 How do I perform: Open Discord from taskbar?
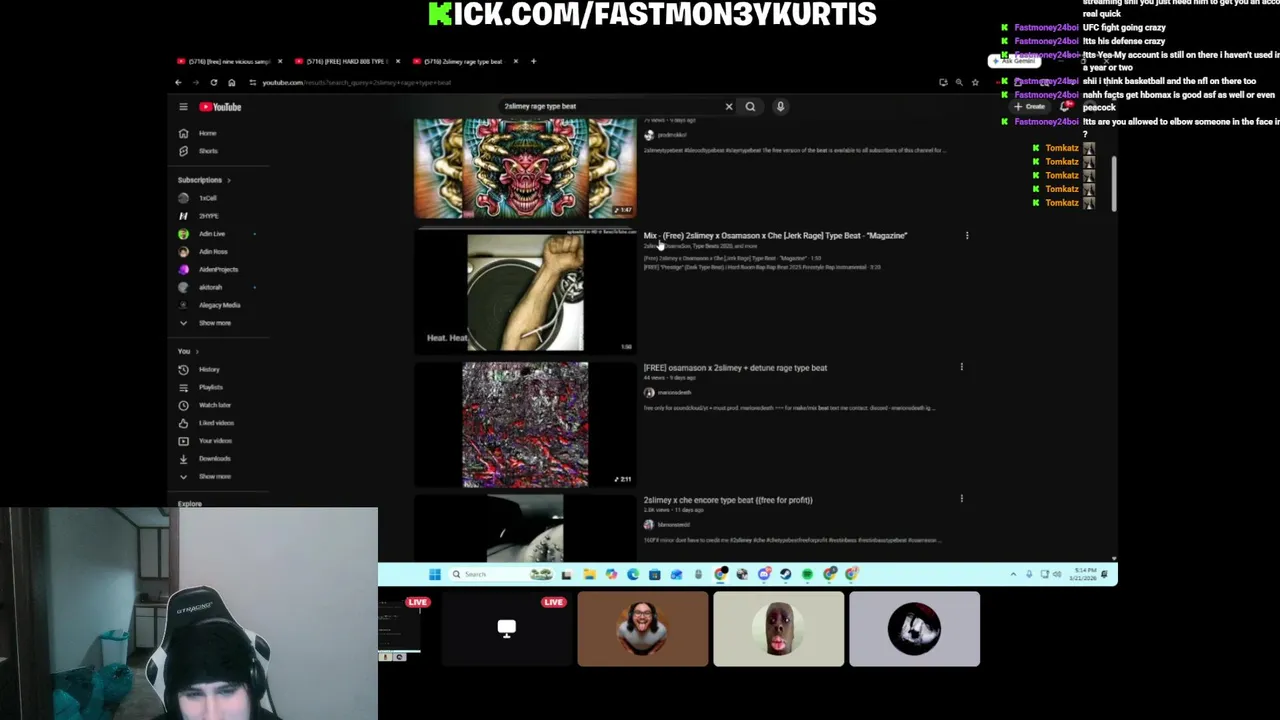tap(764, 574)
